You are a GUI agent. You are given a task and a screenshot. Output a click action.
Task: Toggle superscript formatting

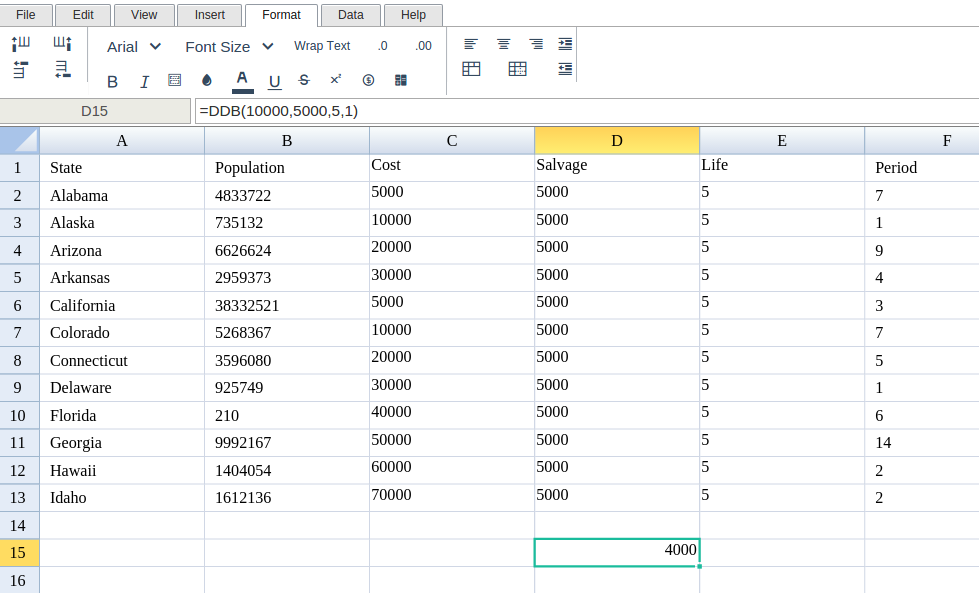(336, 79)
